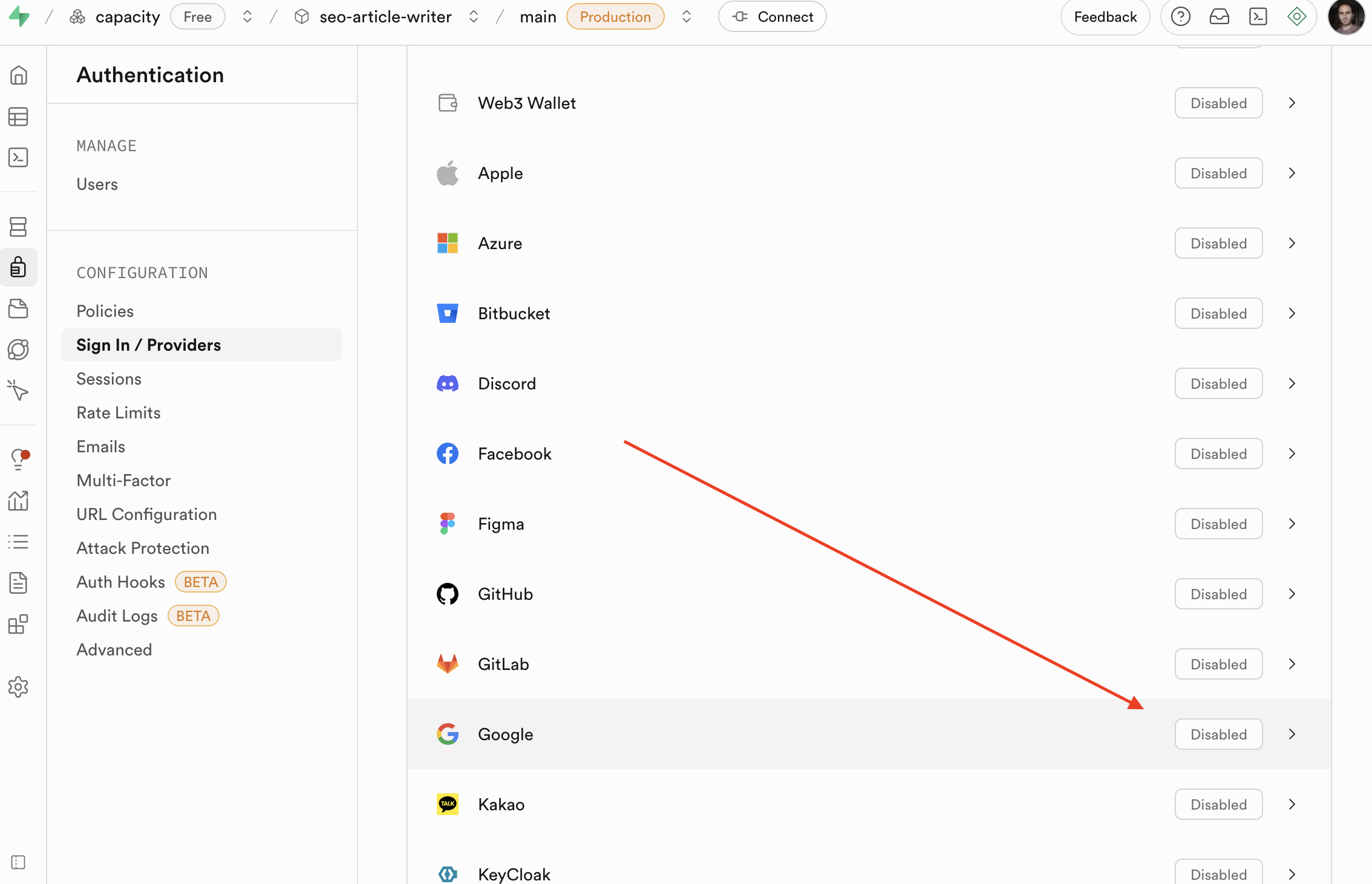This screenshot has width=1372, height=884.
Task: Open Audit Logs beta page
Action: (x=148, y=616)
